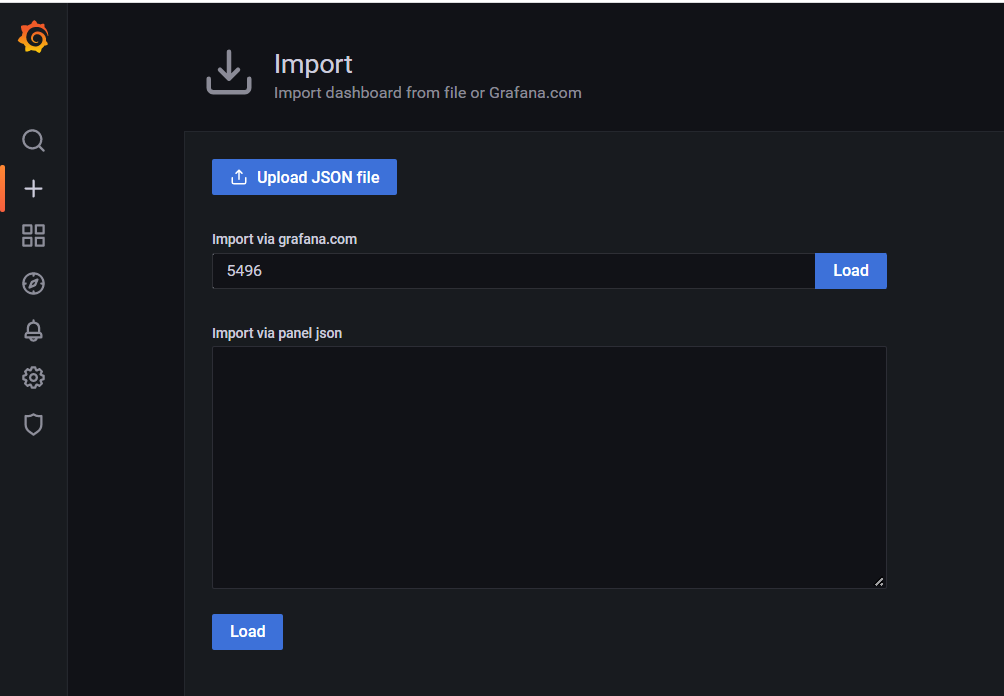
Task: Click Load next to grafana.com ID field
Action: (x=850, y=271)
